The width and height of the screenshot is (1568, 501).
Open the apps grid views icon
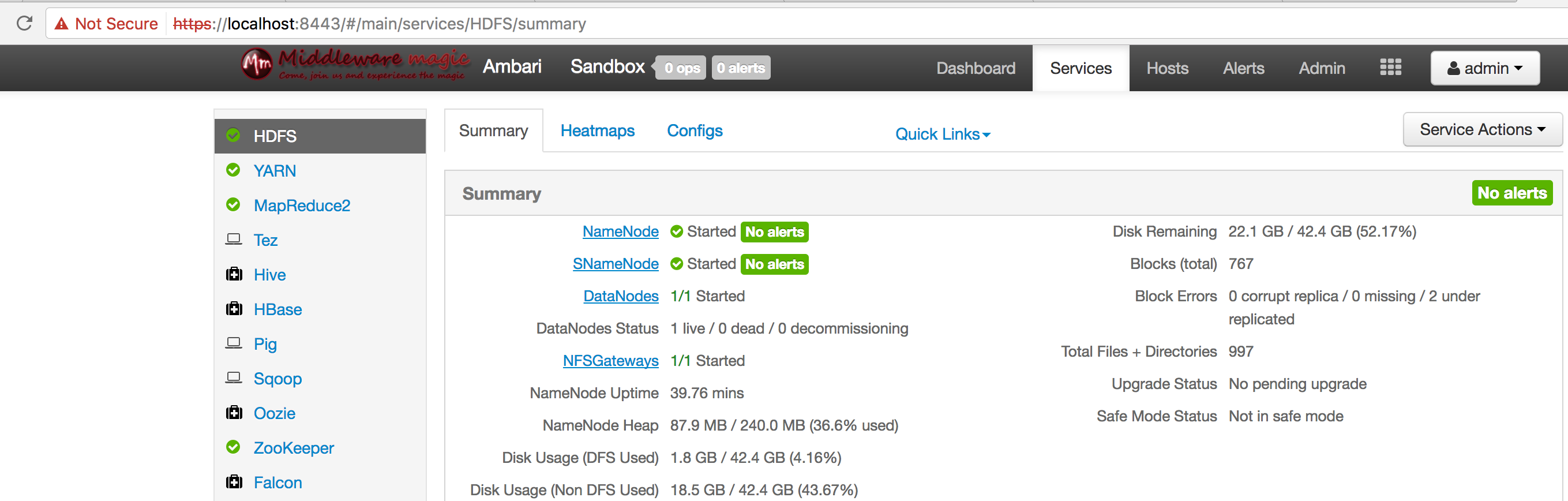(x=1390, y=68)
